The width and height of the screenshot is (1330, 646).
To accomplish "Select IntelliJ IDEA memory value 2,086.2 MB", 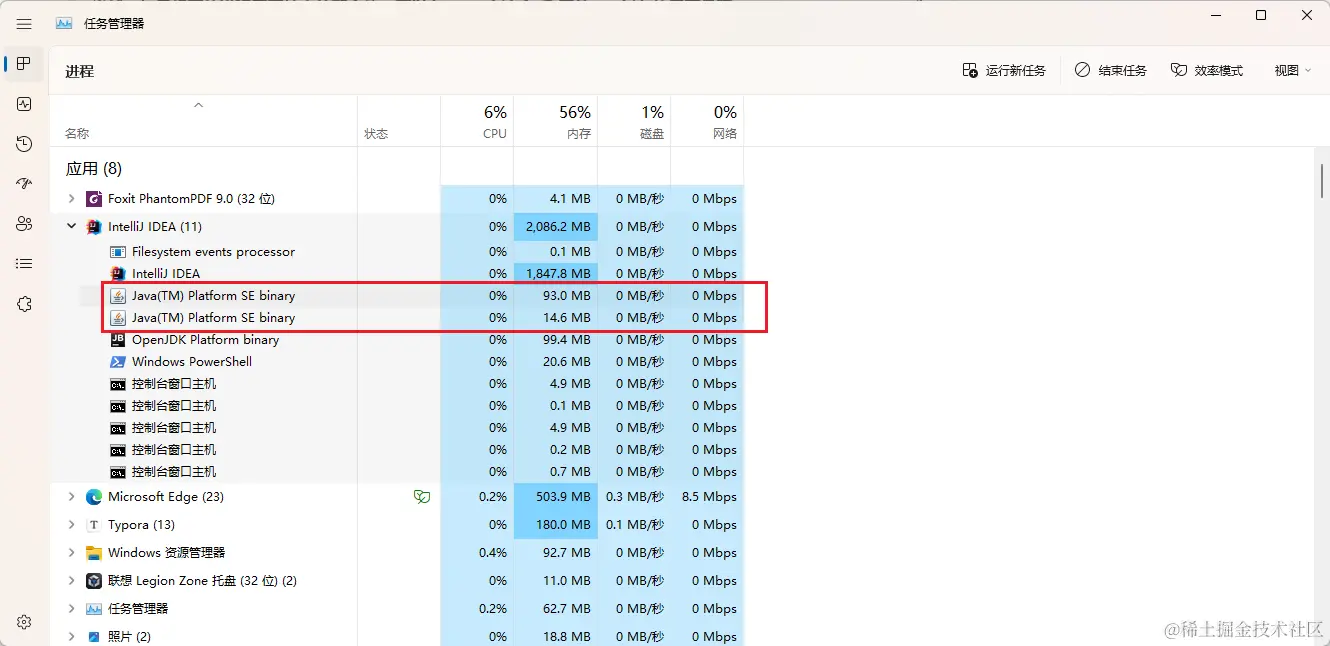I will [555, 227].
